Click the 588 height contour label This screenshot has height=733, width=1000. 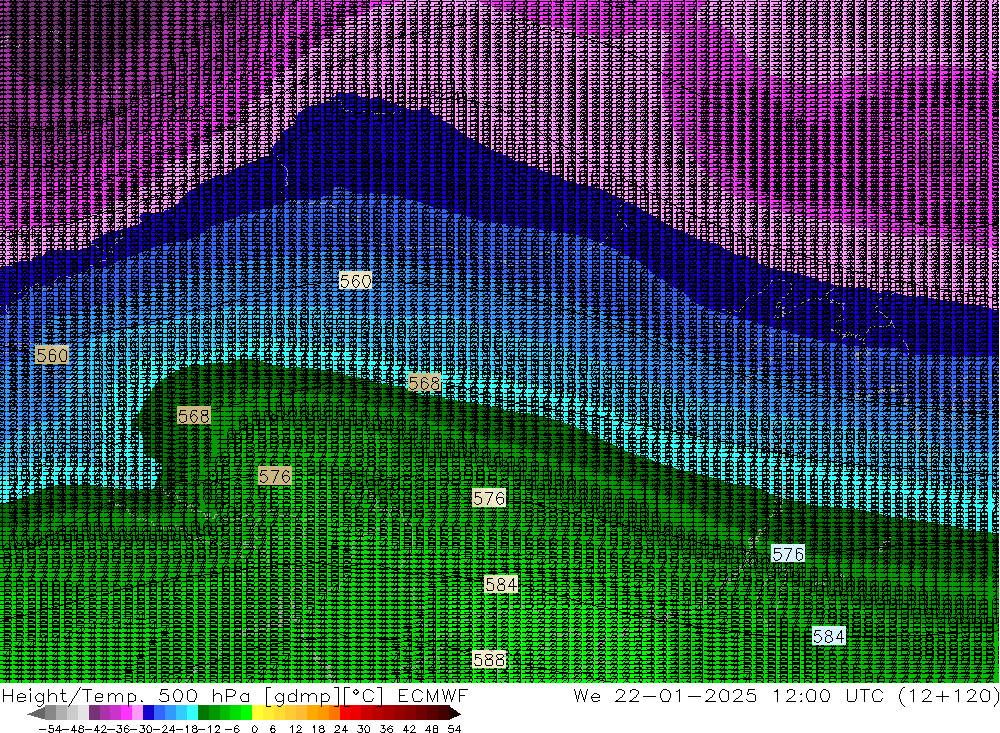(489, 659)
